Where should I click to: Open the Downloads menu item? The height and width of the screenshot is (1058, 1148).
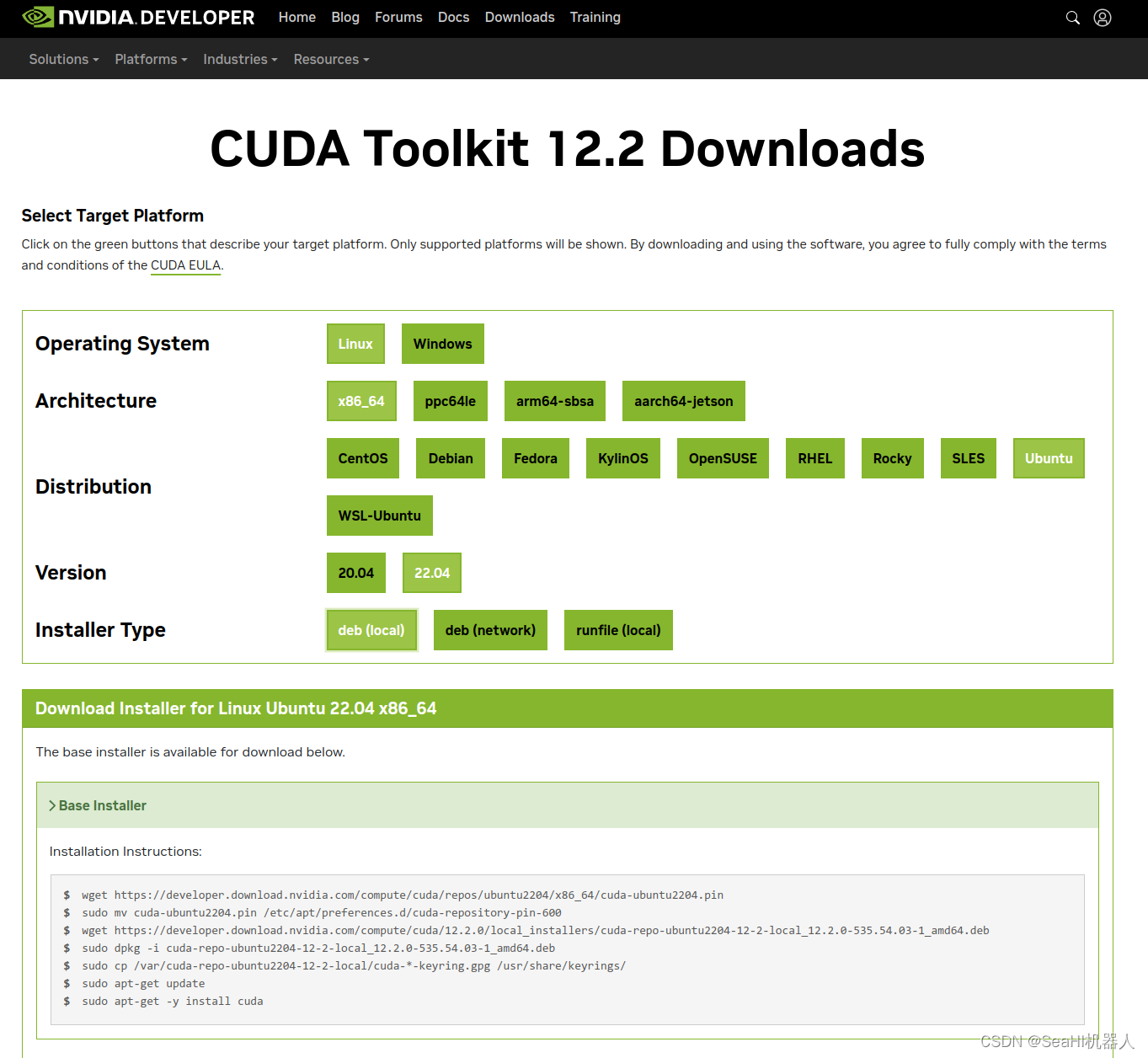(x=520, y=18)
